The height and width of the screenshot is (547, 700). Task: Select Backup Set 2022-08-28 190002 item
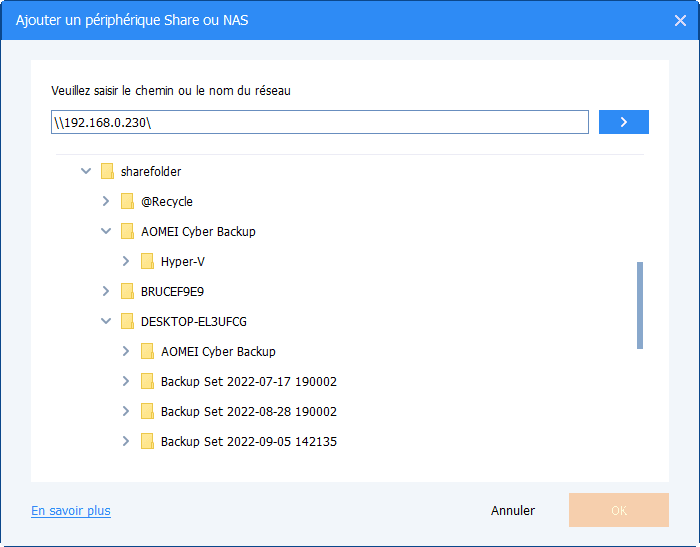tap(248, 412)
